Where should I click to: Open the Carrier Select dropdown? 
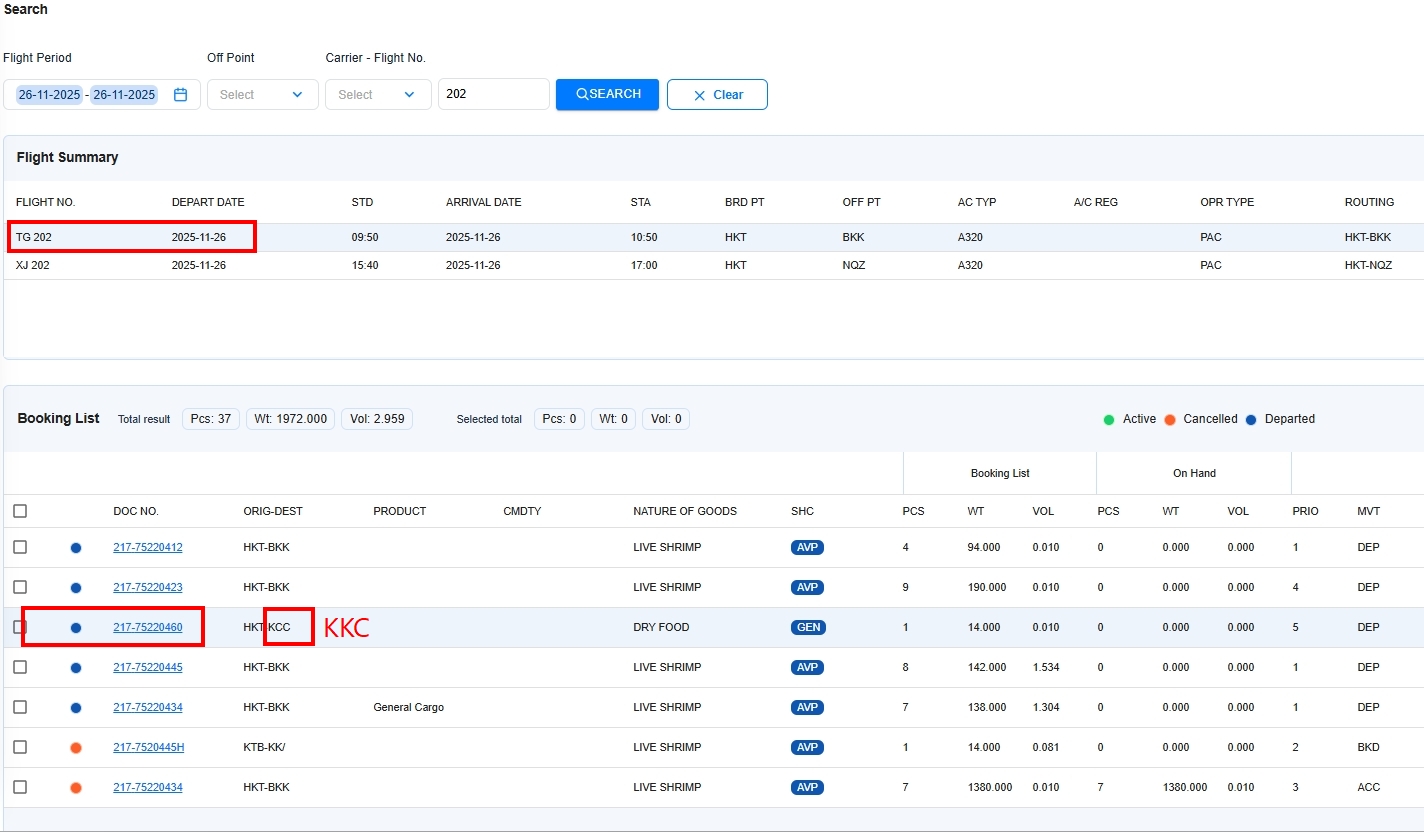pos(377,95)
